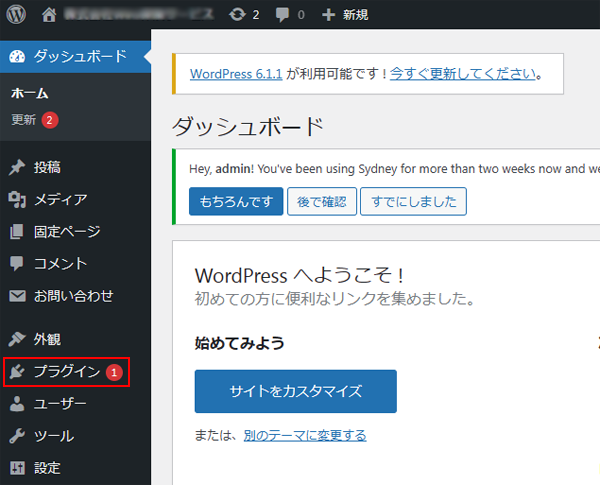Click the update count 2 in admin bar

click(x=256, y=15)
